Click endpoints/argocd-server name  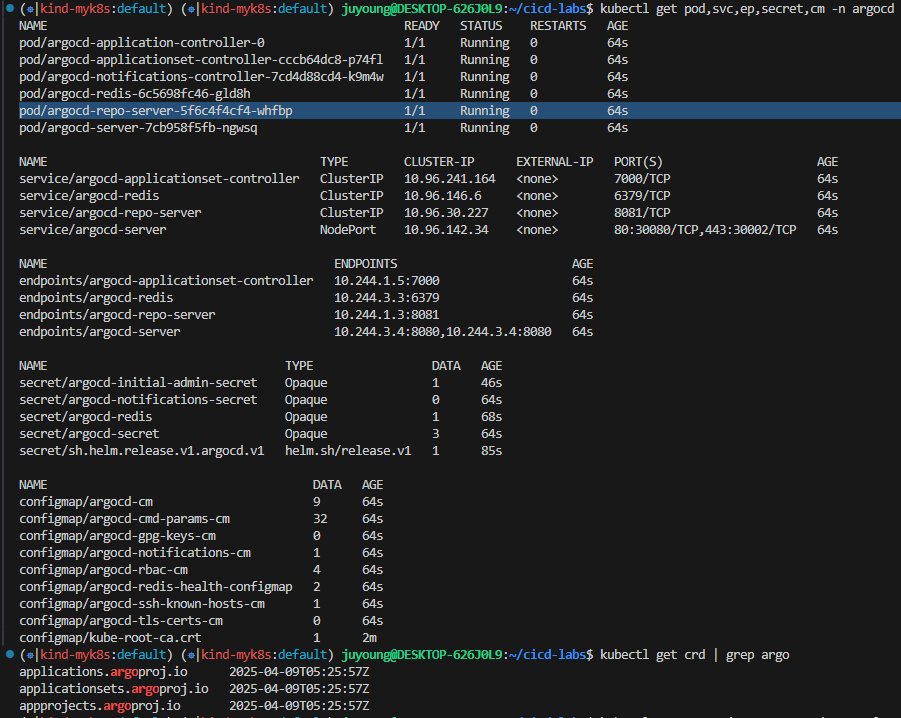pyautogui.click(x=99, y=332)
